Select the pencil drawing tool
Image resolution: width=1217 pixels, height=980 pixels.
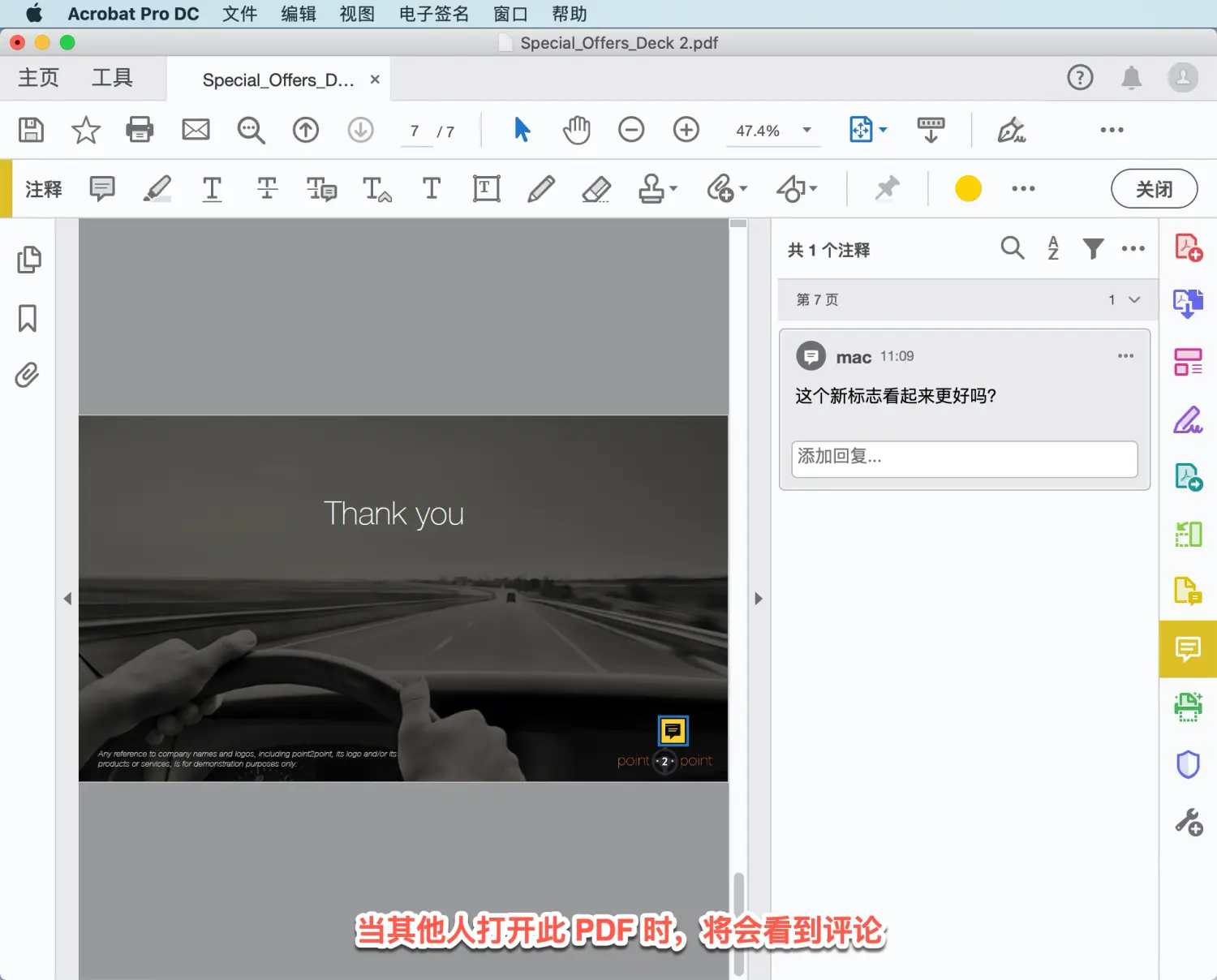click(x=541, y=189)
